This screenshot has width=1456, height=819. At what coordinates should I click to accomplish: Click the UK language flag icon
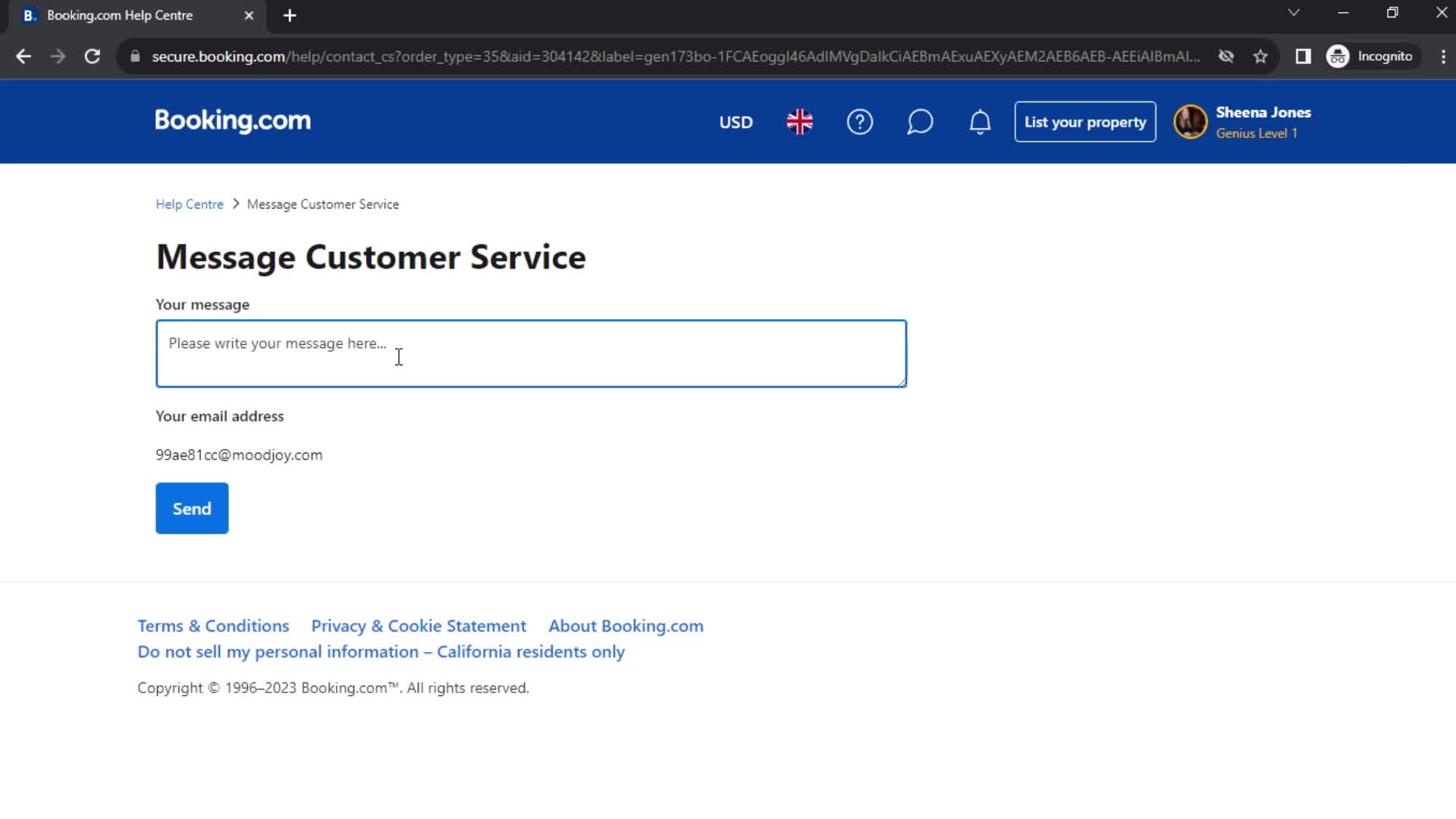(799, 122)
